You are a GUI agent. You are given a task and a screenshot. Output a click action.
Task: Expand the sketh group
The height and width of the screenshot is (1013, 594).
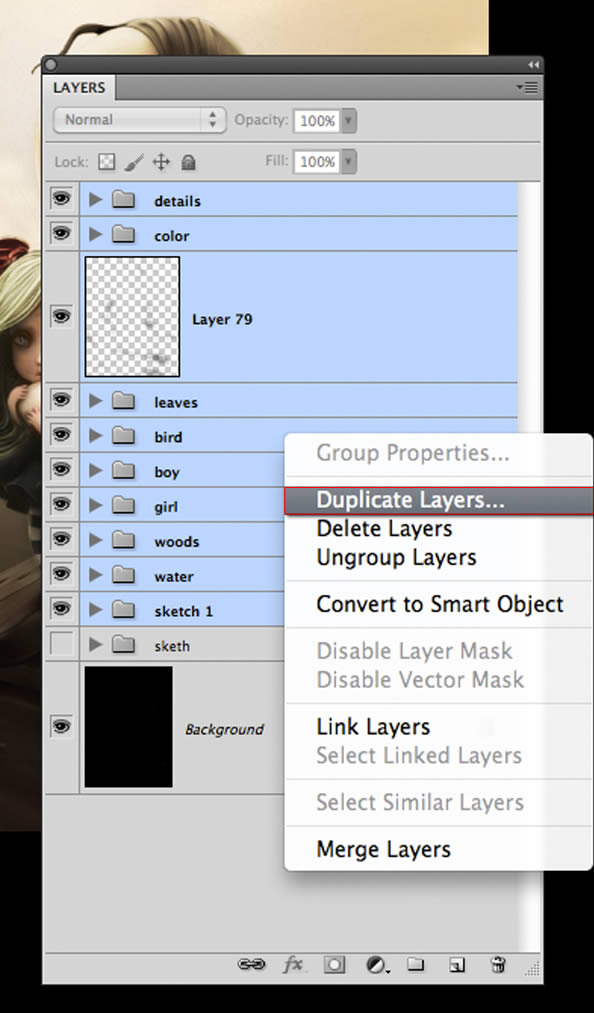click(x=96, y=645)
